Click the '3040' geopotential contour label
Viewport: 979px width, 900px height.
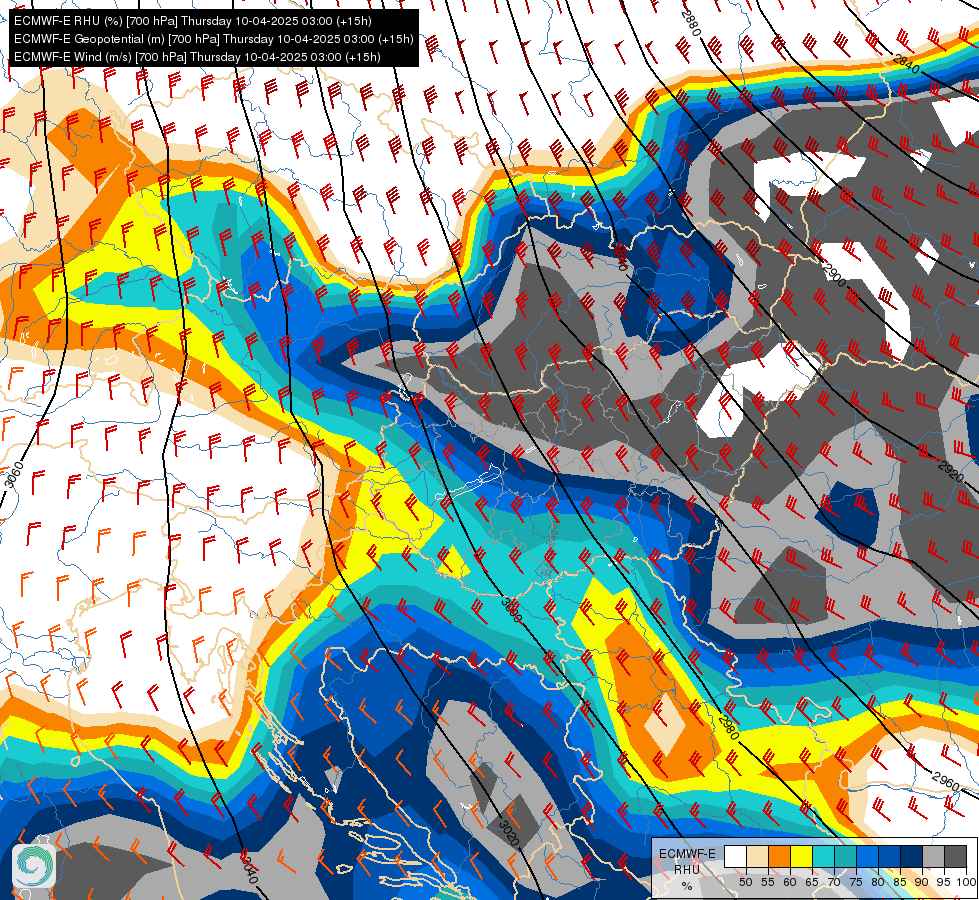(x=249, y=869)
